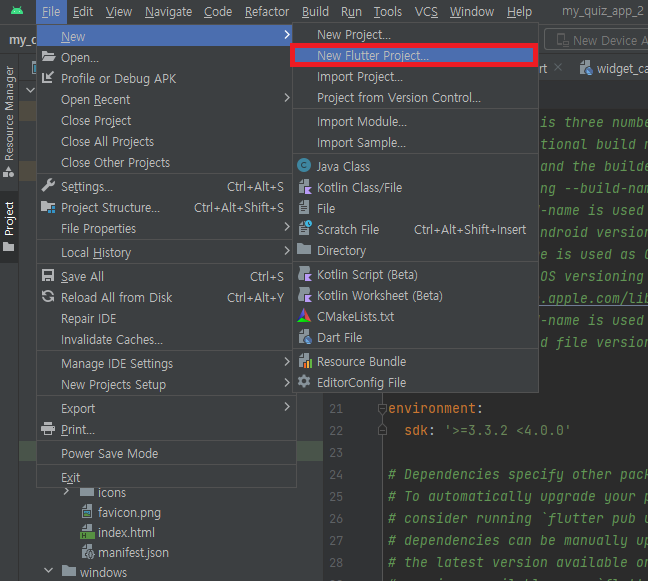Click the Settings wrench icon
This screenshot has width=648, height=581.
pyautogui.click(x=48, y=186)
